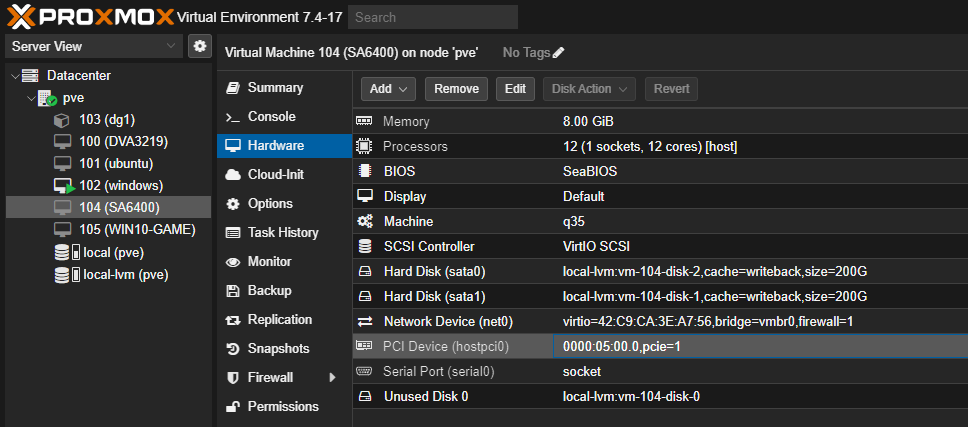Image resolution: width=968 pixels, height=427 pixels.
Task: Select the 8.00 GiB memory value
Action: 588,122
